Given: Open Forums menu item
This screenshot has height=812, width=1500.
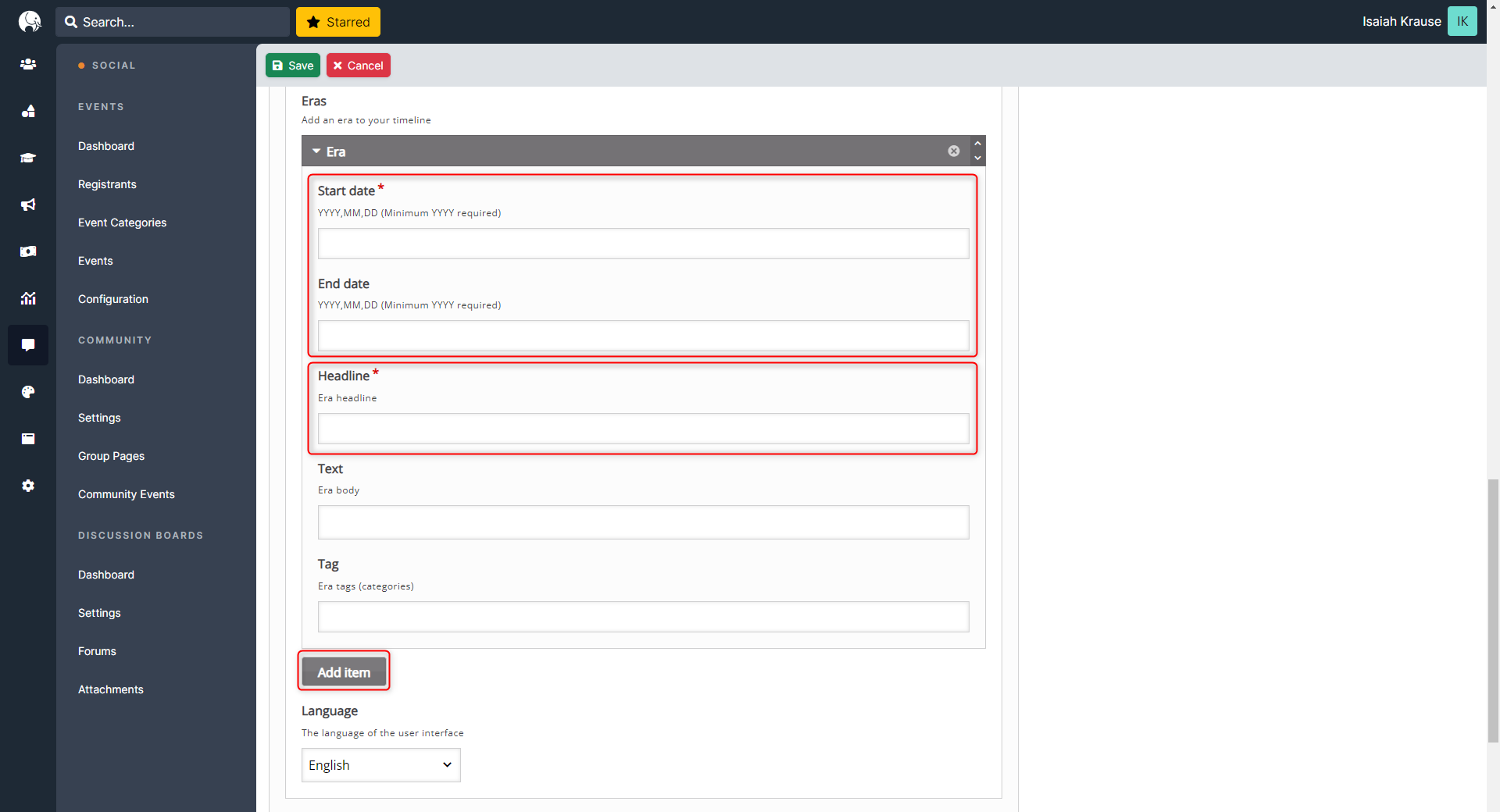Looking at the screenshot, I should click(97, 651).
